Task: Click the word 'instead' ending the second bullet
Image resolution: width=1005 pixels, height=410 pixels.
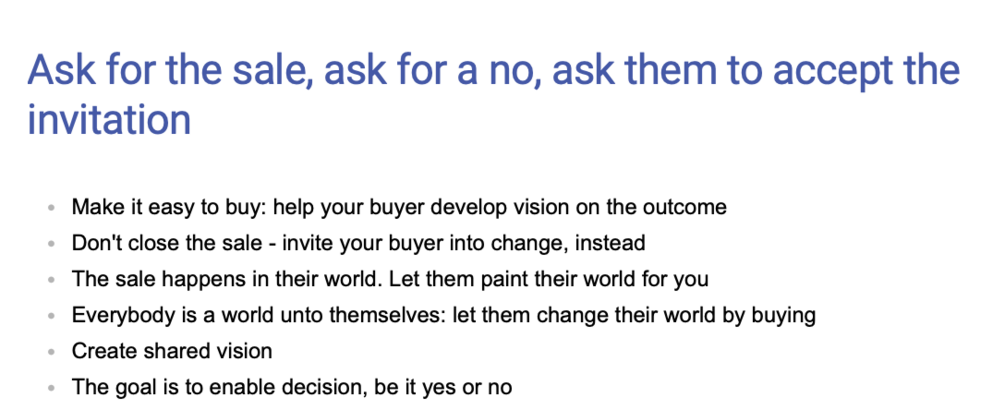Action: point(611,243)
